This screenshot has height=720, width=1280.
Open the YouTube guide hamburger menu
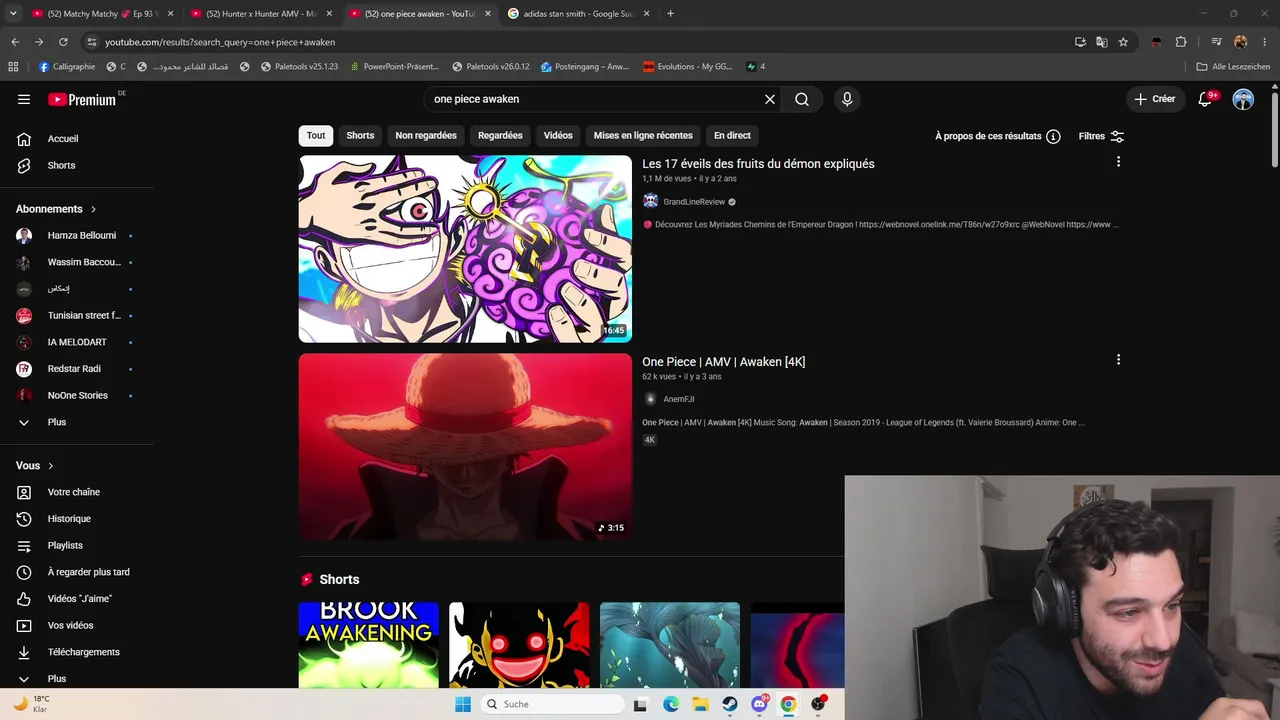pyautogui.click(x=24, y=99)
